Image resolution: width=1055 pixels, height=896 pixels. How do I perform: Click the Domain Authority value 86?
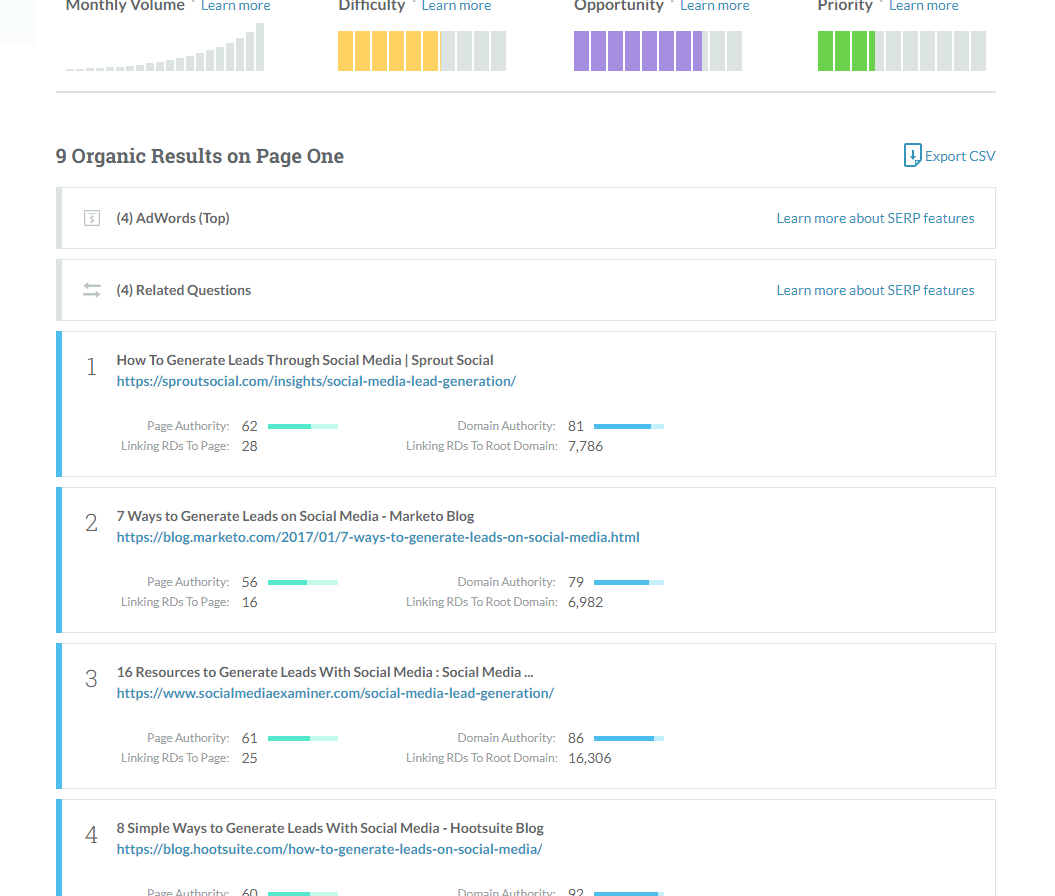(x=576, y=739)
